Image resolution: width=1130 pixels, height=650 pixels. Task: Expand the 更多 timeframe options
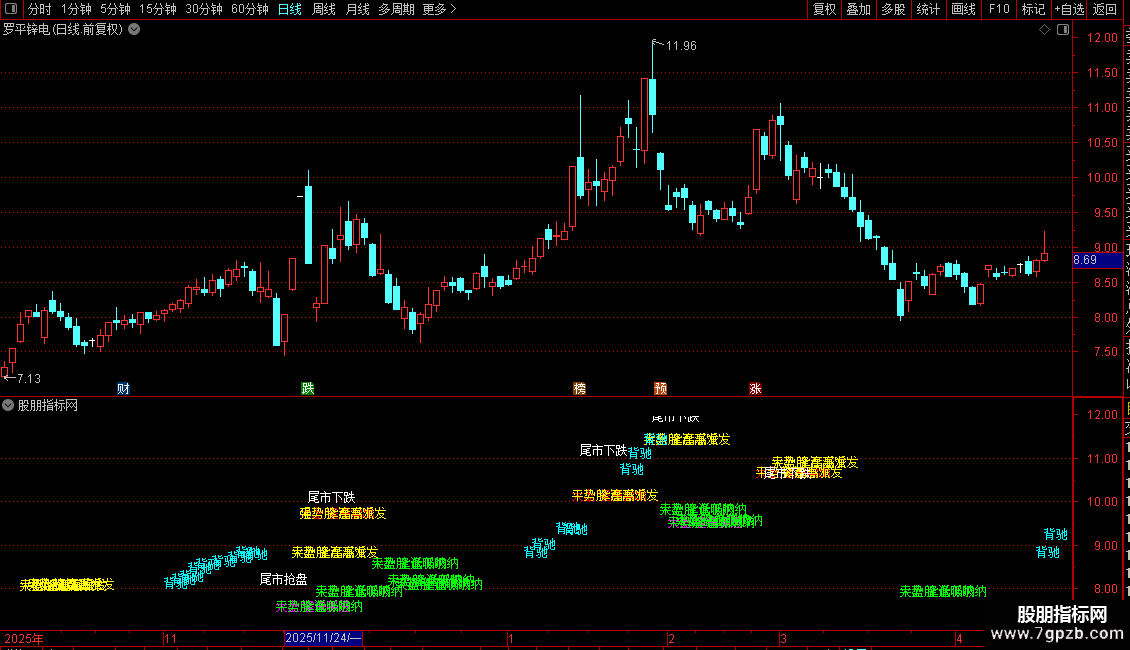440,9
